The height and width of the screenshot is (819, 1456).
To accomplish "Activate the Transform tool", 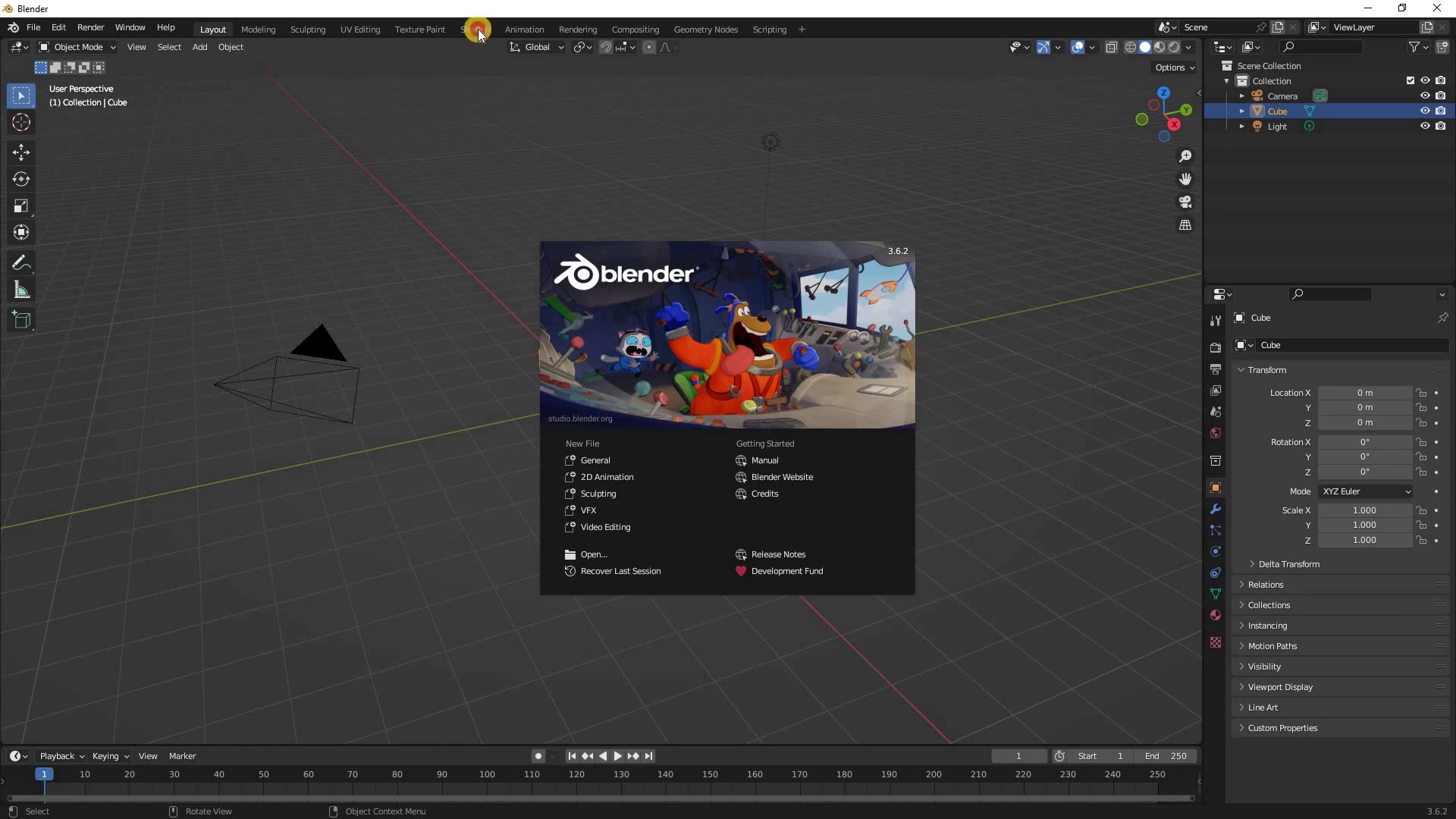I will (x=21, y=233).
